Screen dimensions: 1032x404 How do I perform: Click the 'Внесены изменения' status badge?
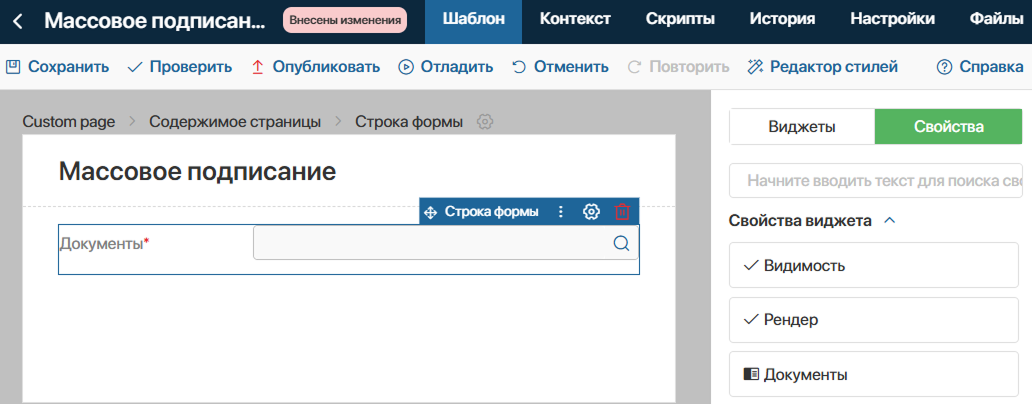click(345, 20)
